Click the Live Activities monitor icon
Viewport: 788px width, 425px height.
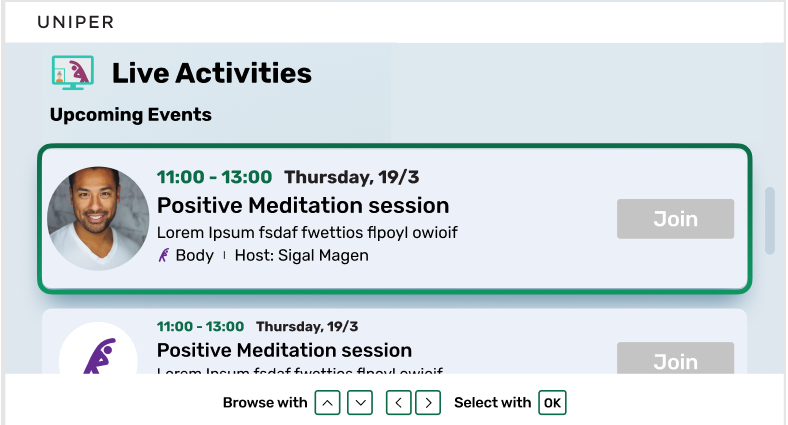pyautogui.click(x=73, y=73)
